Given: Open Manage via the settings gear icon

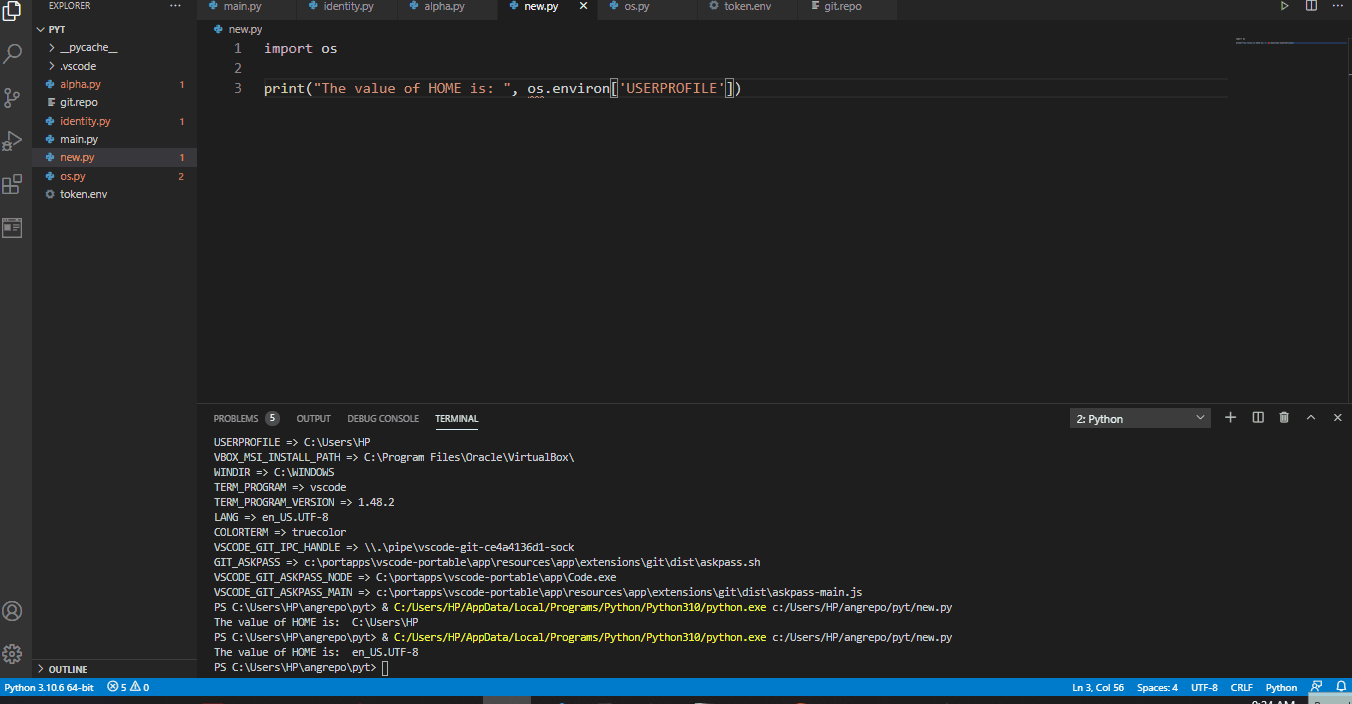Looking at the screenshot, I should coord(13,654).
